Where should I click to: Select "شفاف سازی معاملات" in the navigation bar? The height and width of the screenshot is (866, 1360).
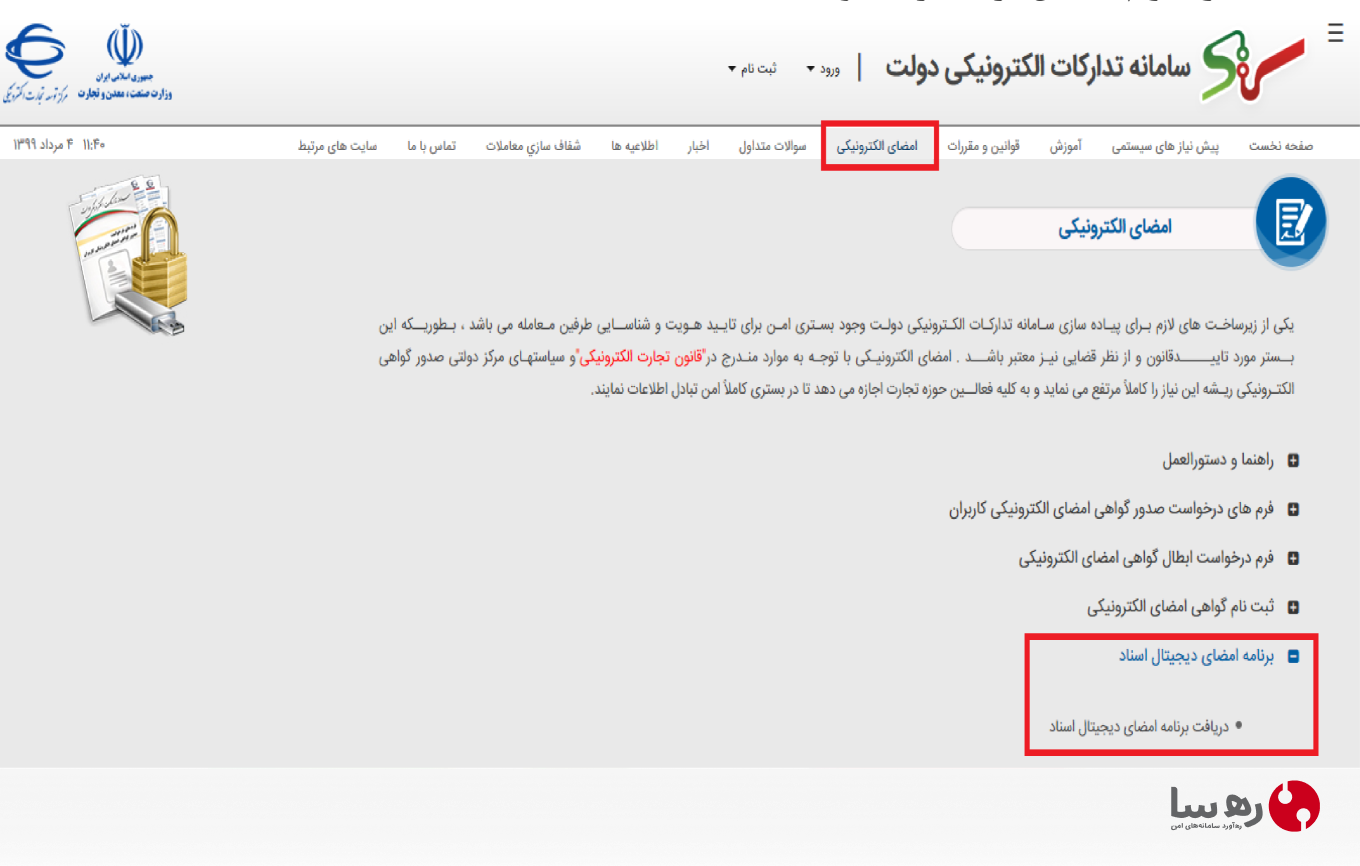point(534,146)
